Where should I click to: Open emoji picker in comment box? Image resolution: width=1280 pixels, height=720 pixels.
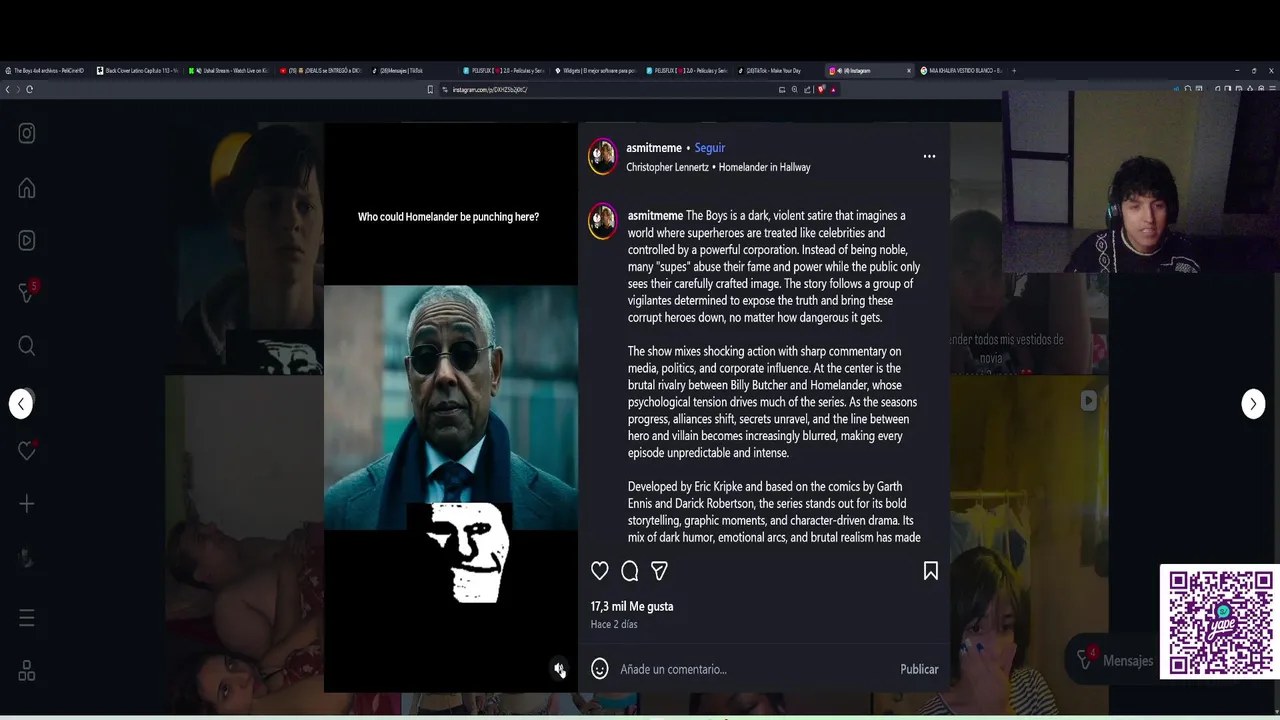pos(600,669)
